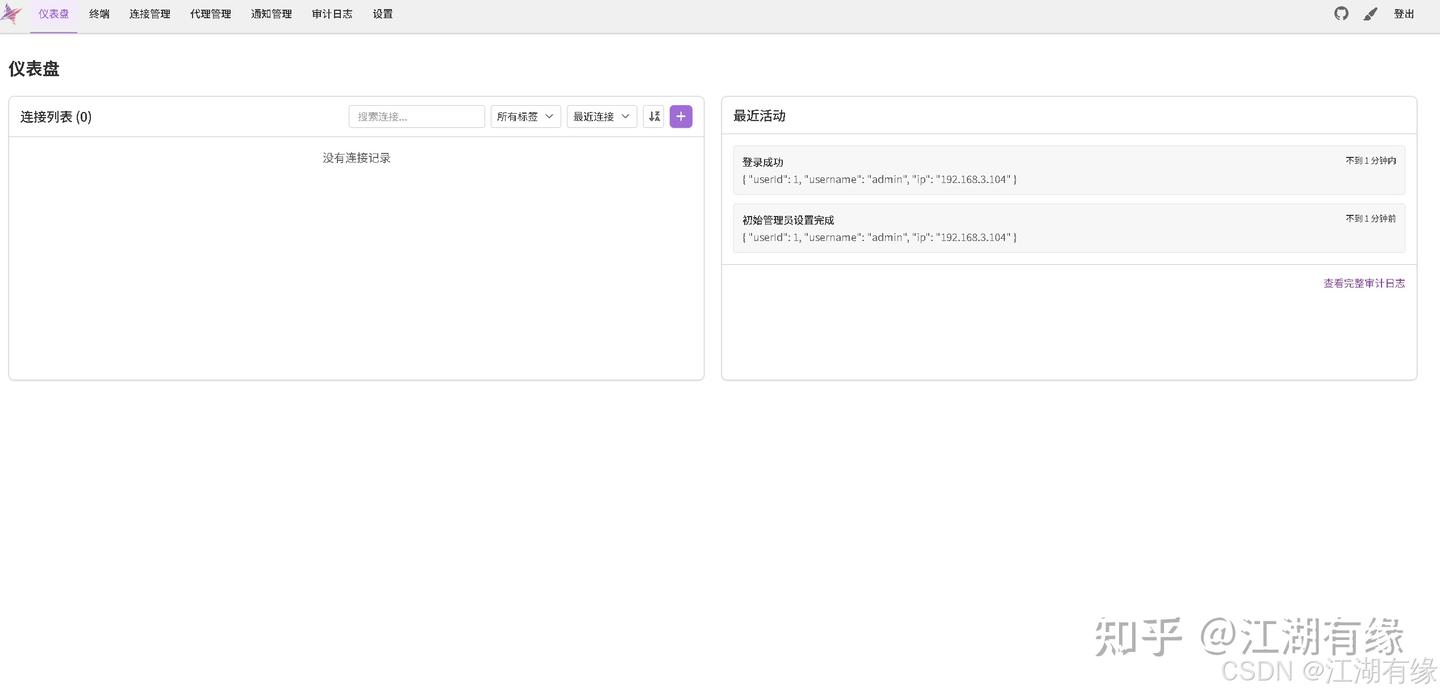Click the 初始管理员设置完成 activity entry
This screenshot has width=1440, height=694.
point(1068,228)
